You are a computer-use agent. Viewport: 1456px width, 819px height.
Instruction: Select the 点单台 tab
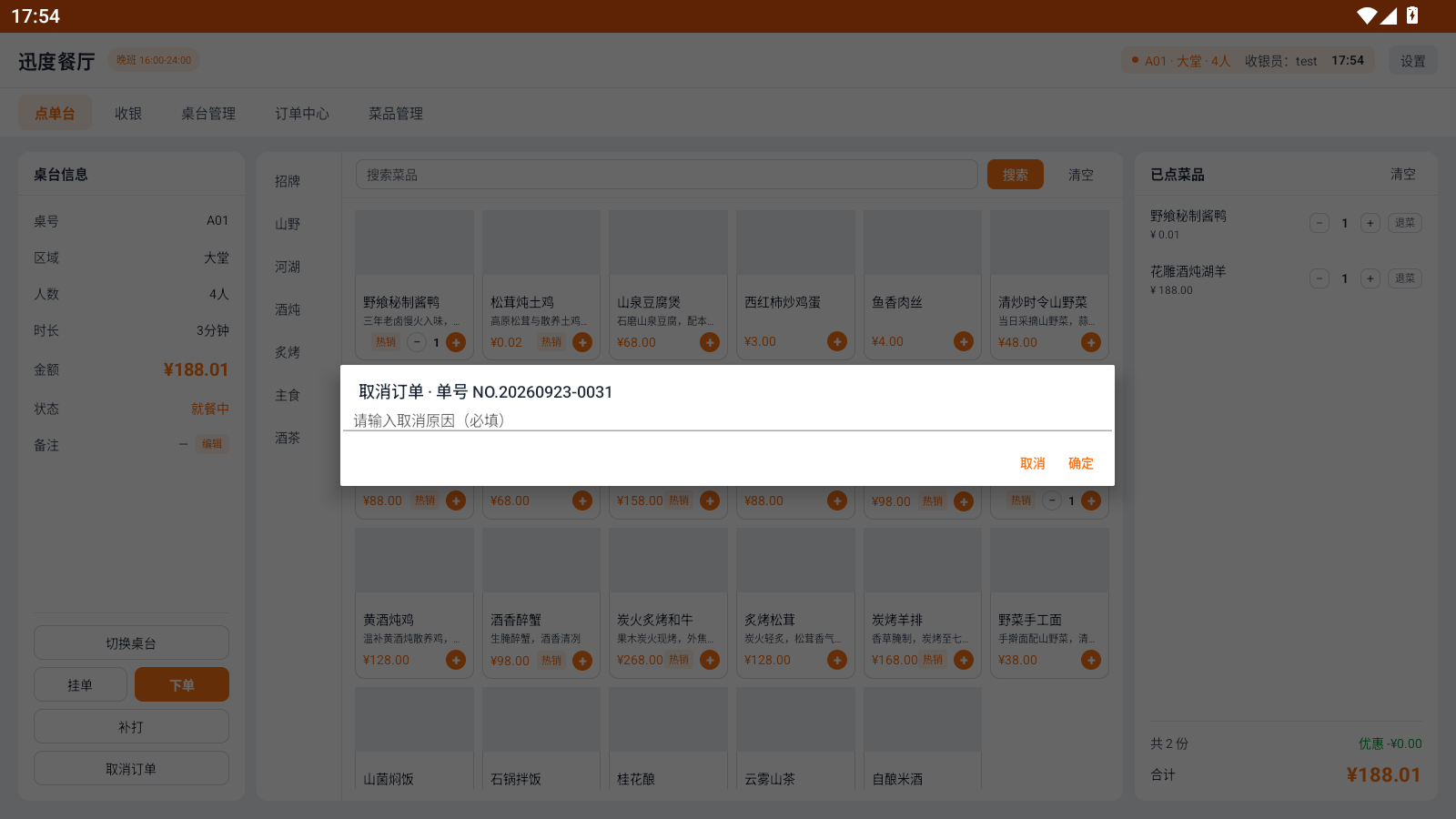[56, 114]
